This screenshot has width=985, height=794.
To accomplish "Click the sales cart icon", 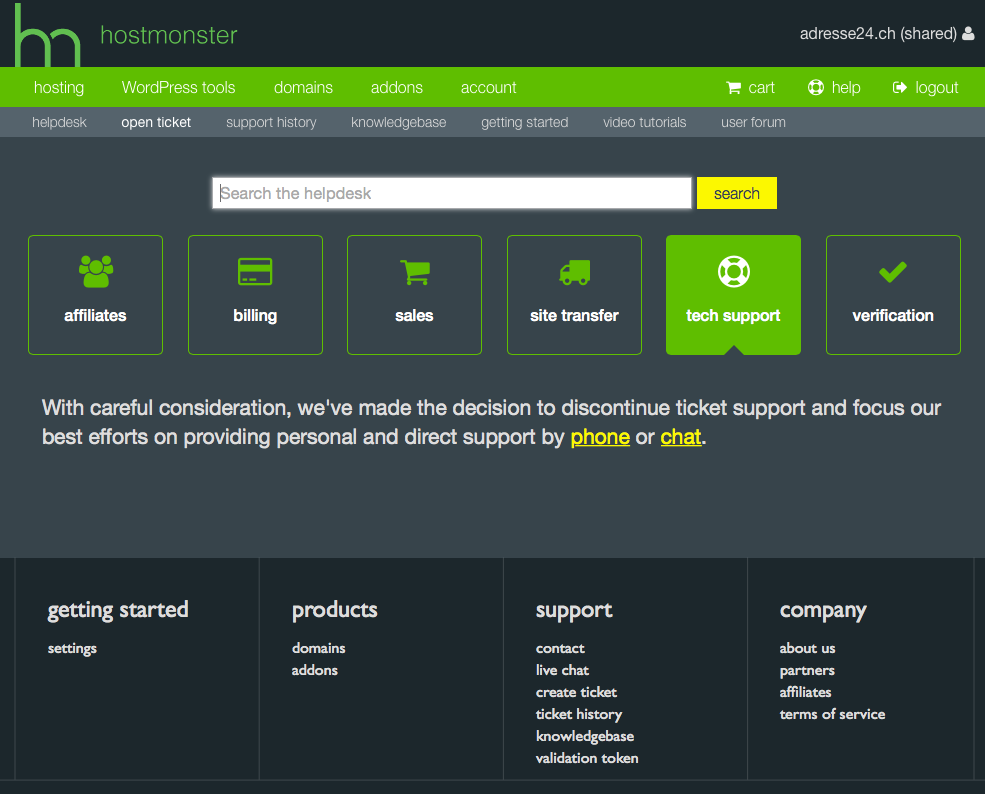I will (415, 272).
